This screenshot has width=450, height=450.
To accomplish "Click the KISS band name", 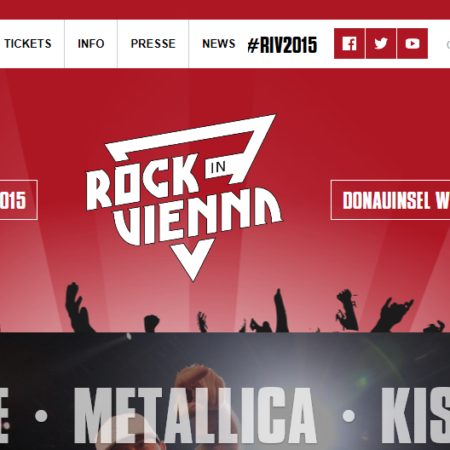I will tap(416, 415).
